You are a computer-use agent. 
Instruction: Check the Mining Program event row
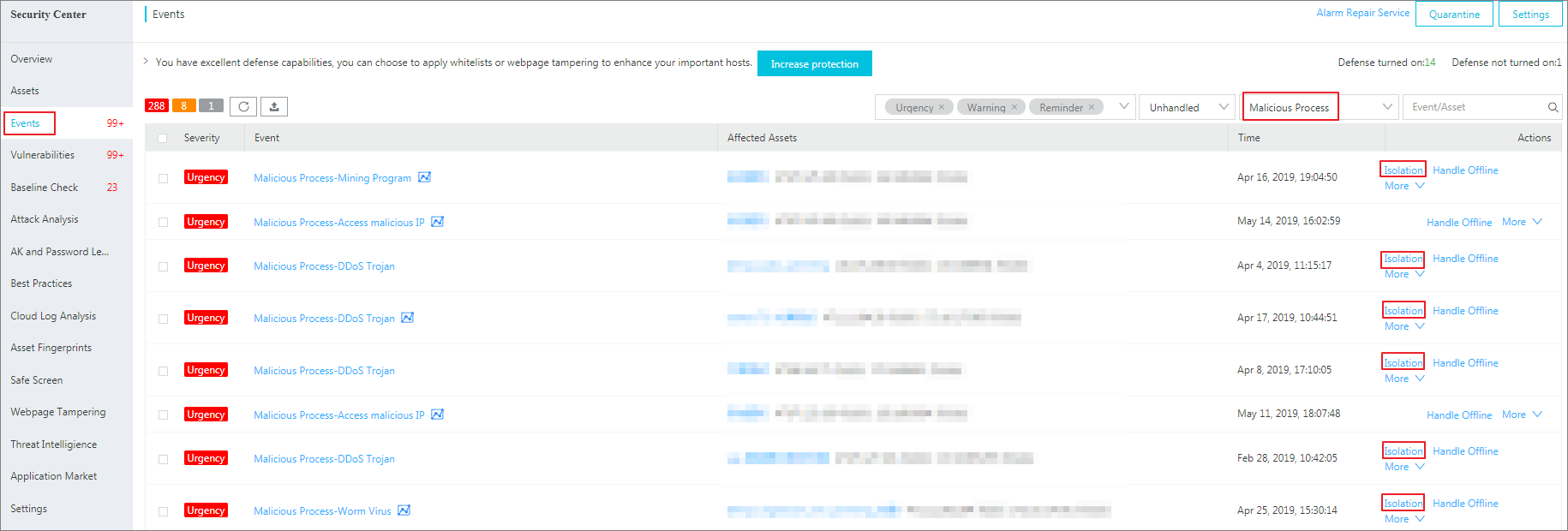(x=163, y=178)
